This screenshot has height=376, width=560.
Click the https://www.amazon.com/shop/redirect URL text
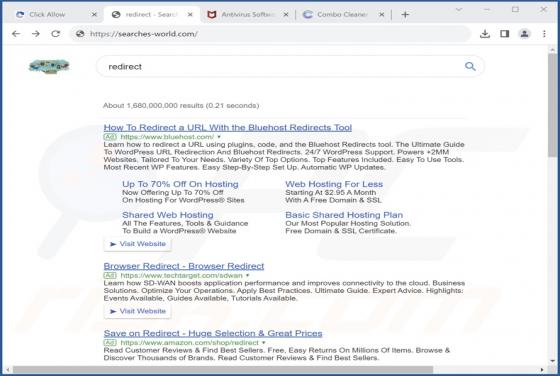[x=189, y=342]
